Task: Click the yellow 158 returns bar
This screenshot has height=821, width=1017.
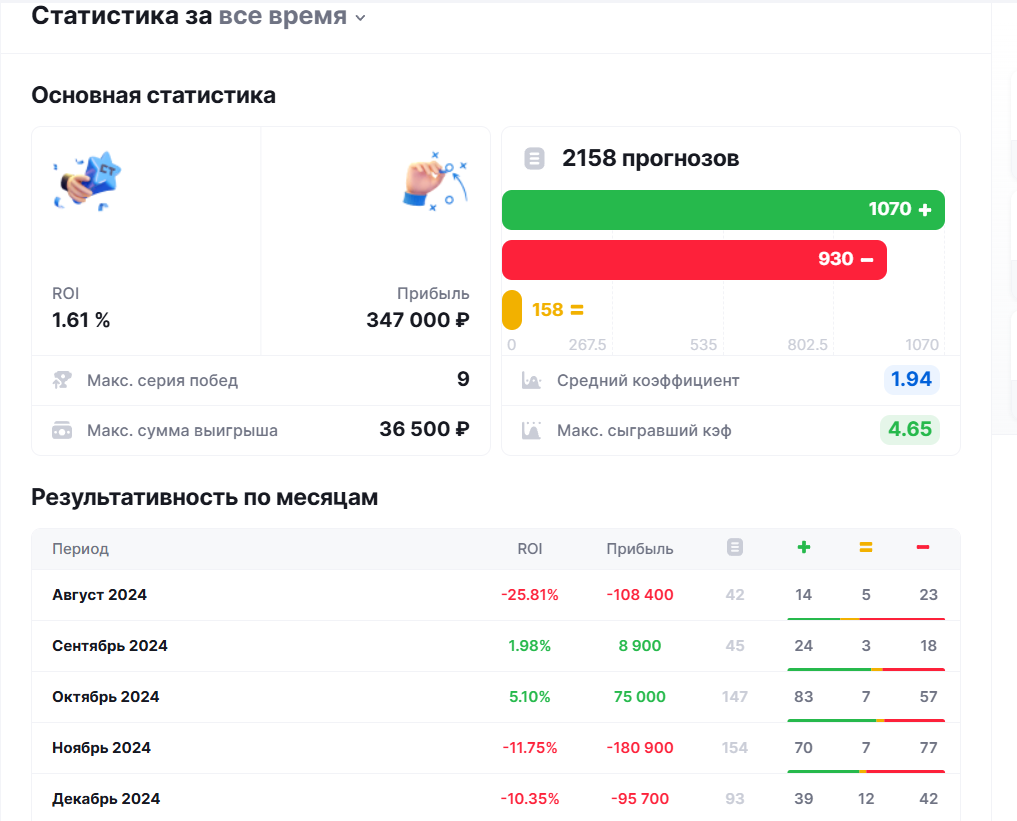Action: [512, 310]
